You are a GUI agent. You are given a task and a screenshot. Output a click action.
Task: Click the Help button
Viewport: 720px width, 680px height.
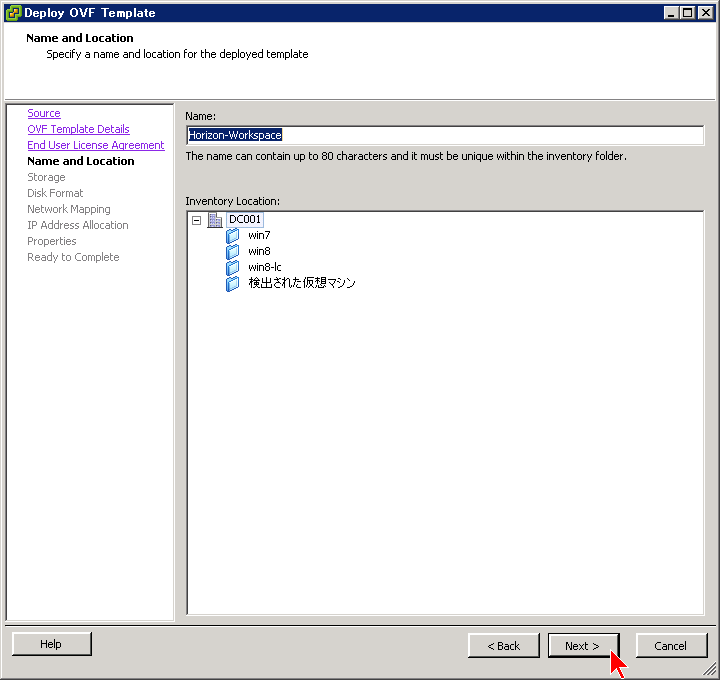(51, 644)
